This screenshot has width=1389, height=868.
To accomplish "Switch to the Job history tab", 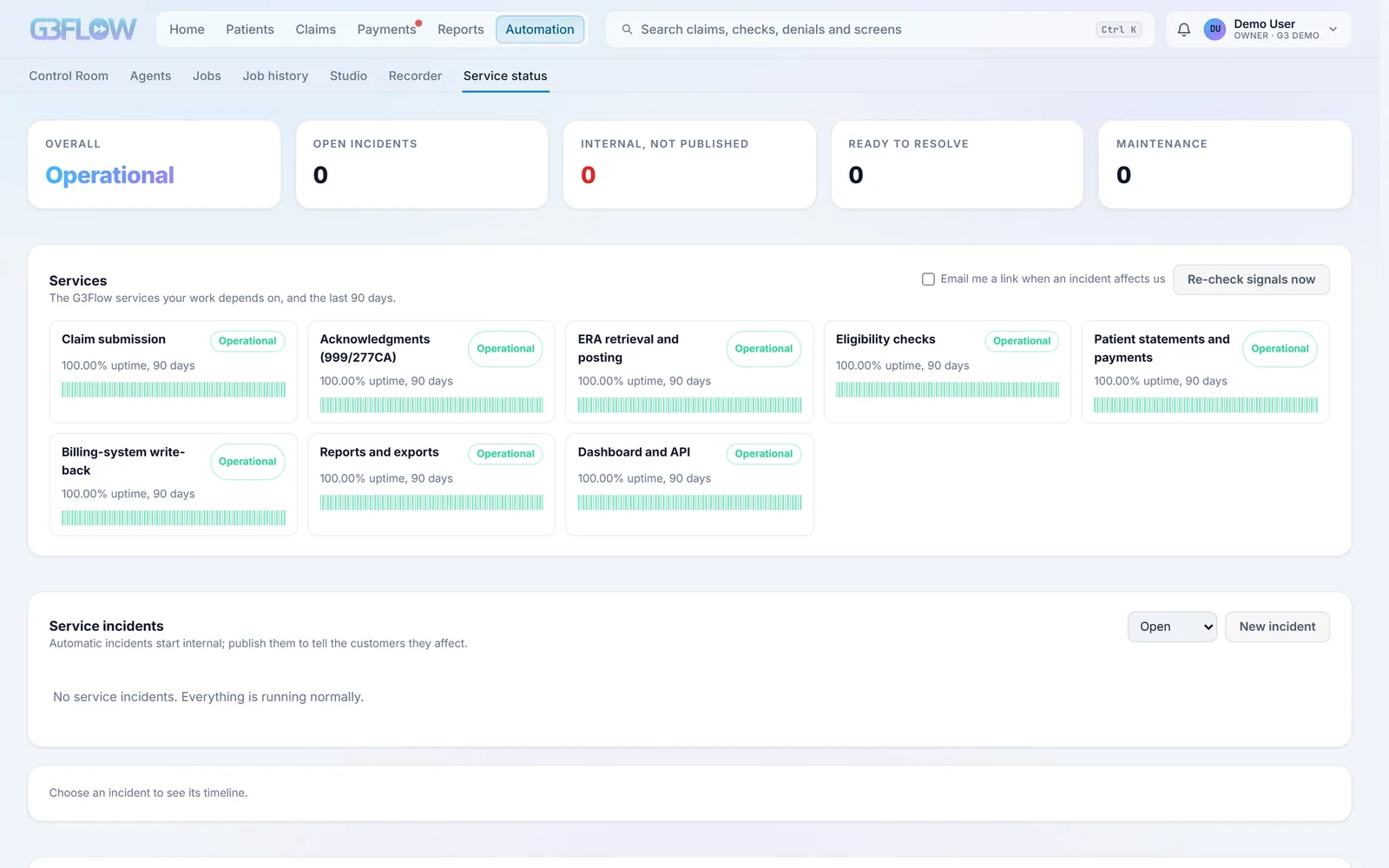I will coord(275,76).
